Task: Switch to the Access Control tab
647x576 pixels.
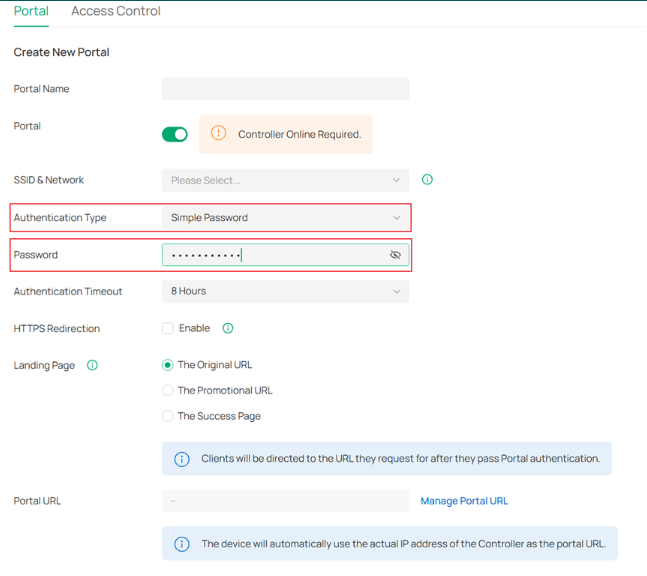Action: click(x=116, y=11)
